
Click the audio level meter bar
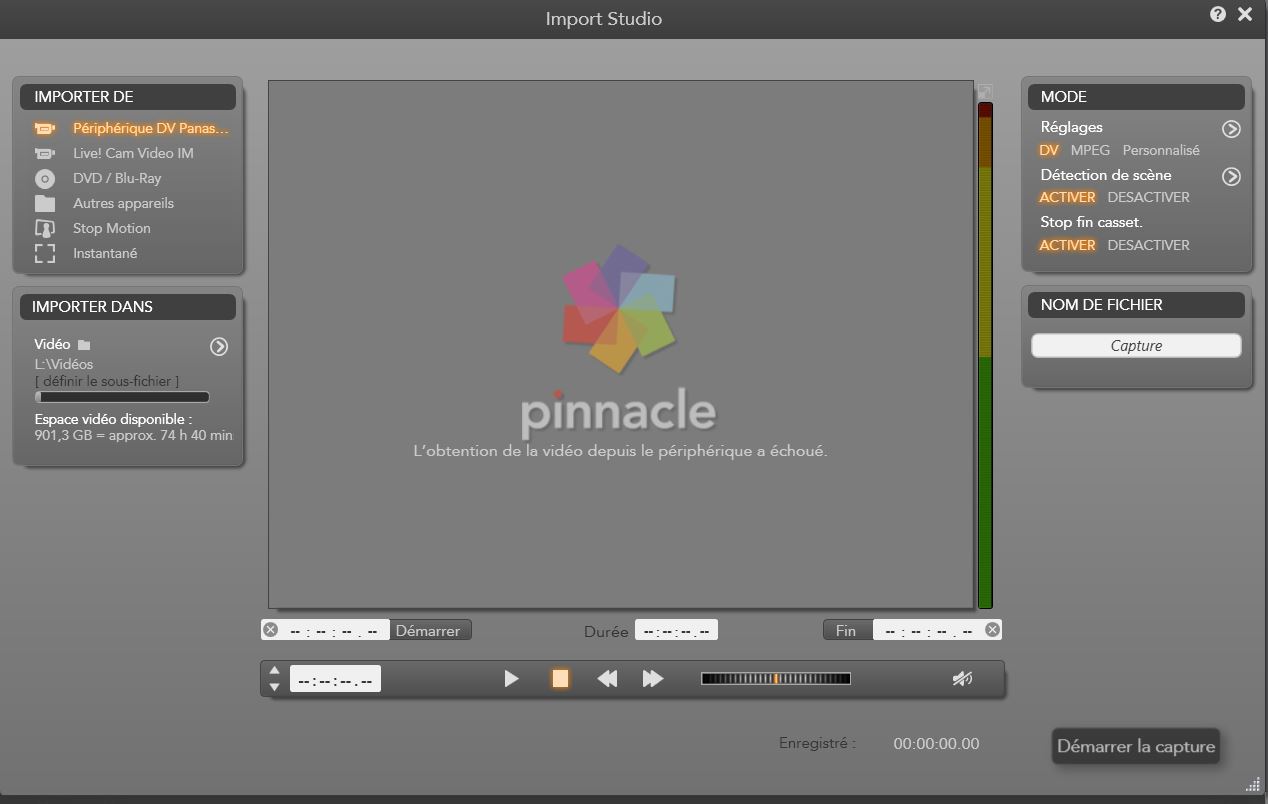(985, 355)
